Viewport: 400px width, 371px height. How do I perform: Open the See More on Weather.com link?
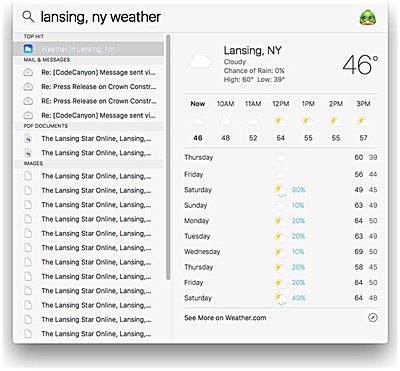click(x=225, y=318)
